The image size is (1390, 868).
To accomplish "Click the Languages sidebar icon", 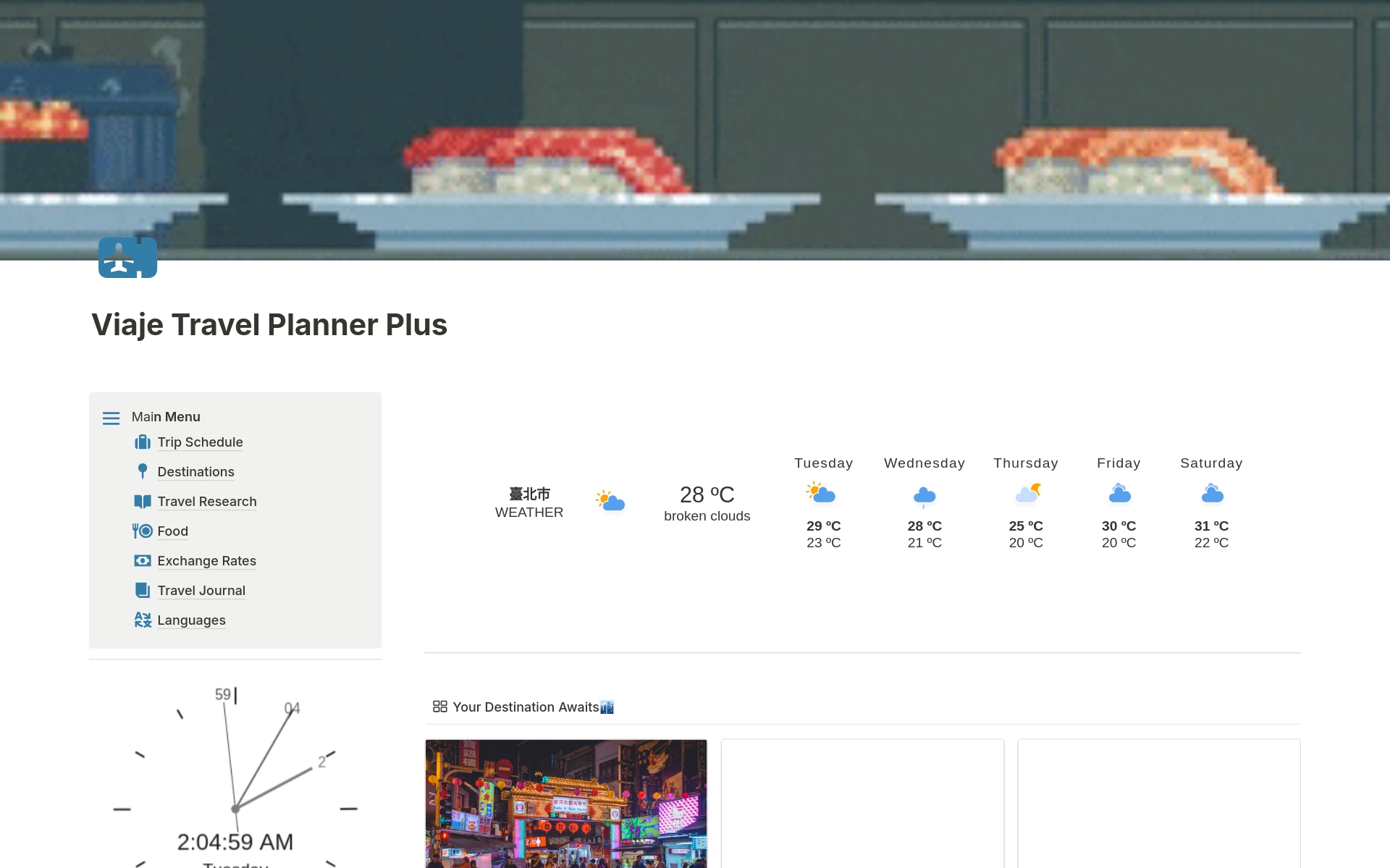I will click(x=142, y=619).
